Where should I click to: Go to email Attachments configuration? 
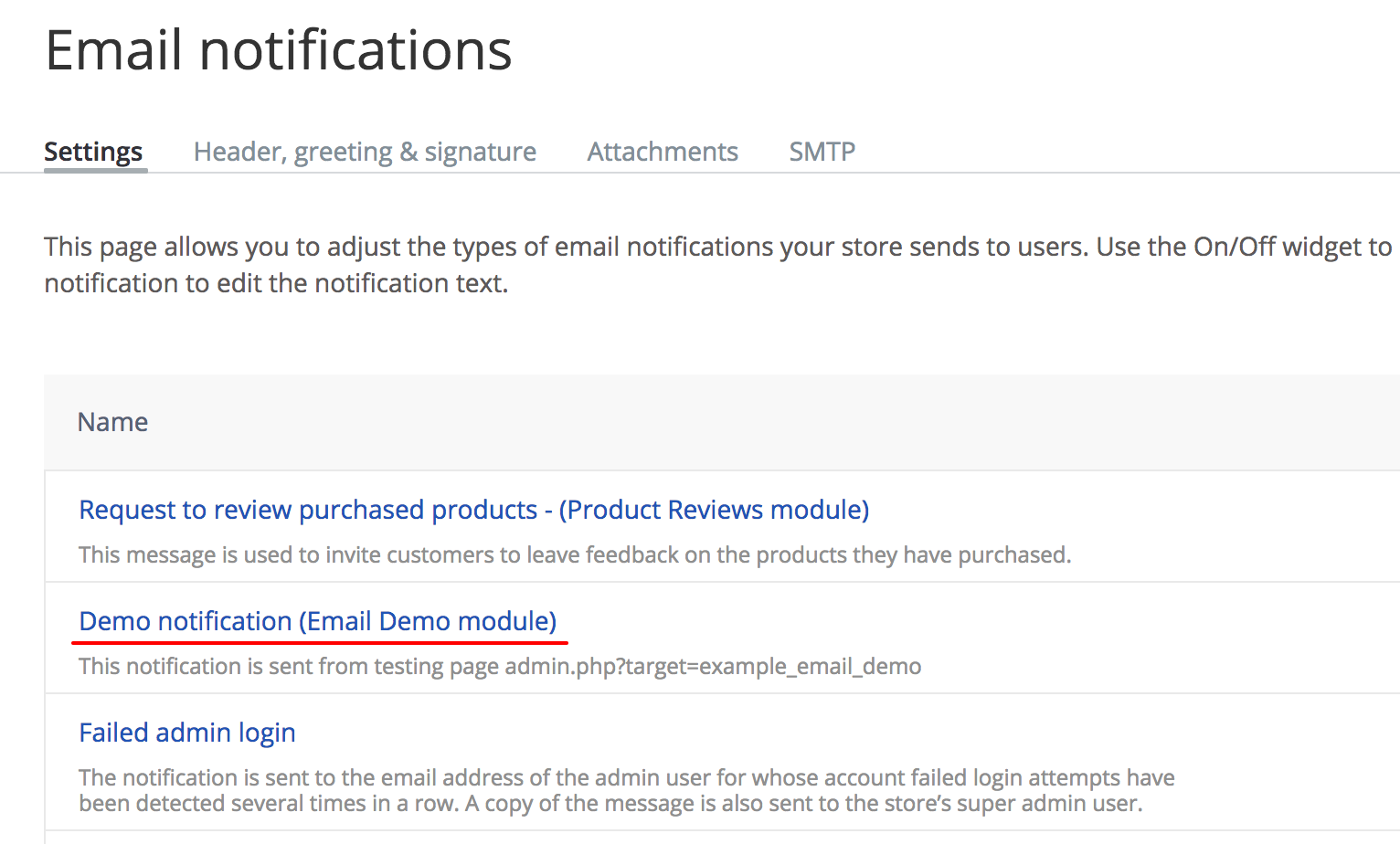662,151
